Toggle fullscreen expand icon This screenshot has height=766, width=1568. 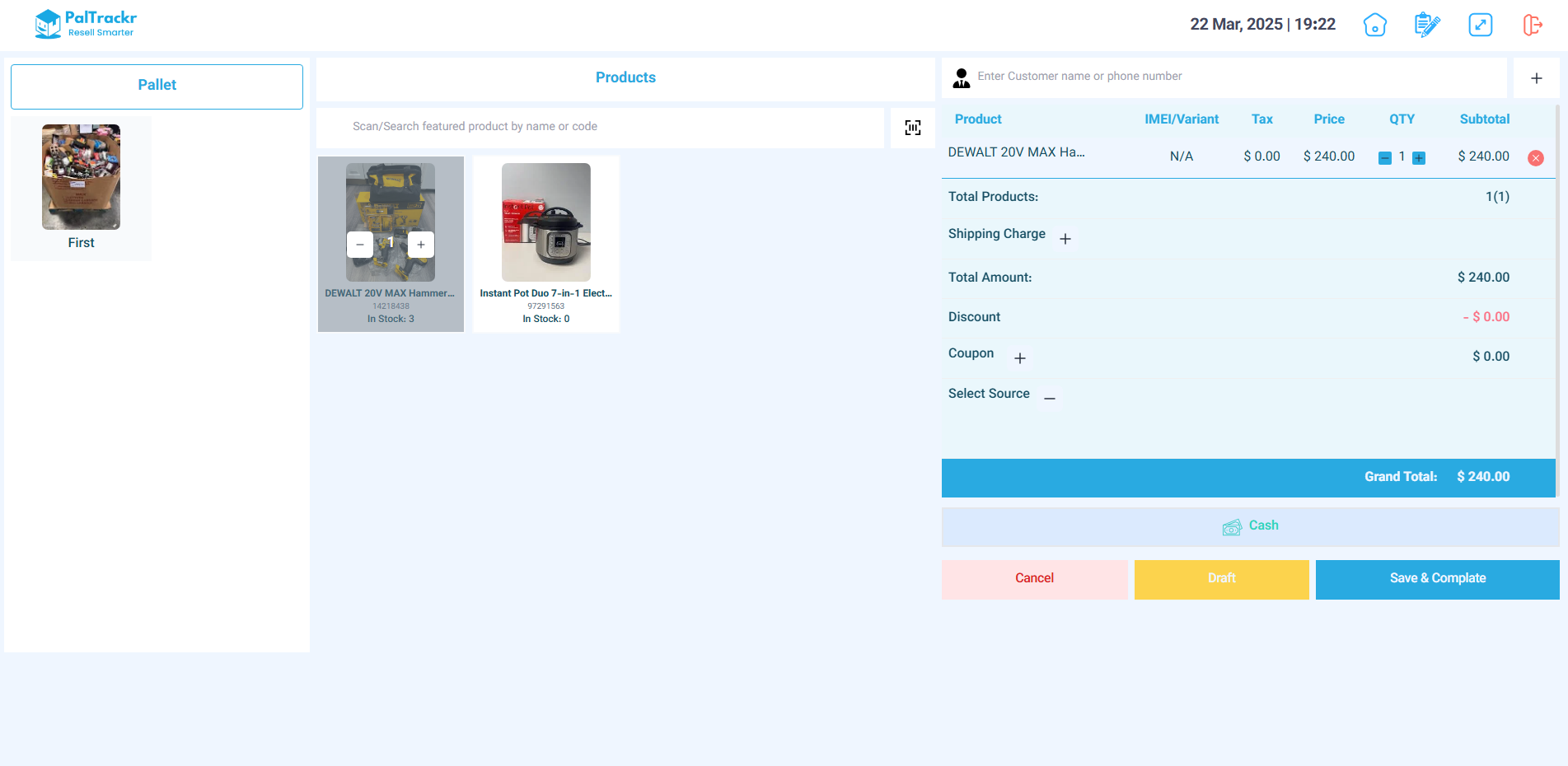tap(1481, 25)
